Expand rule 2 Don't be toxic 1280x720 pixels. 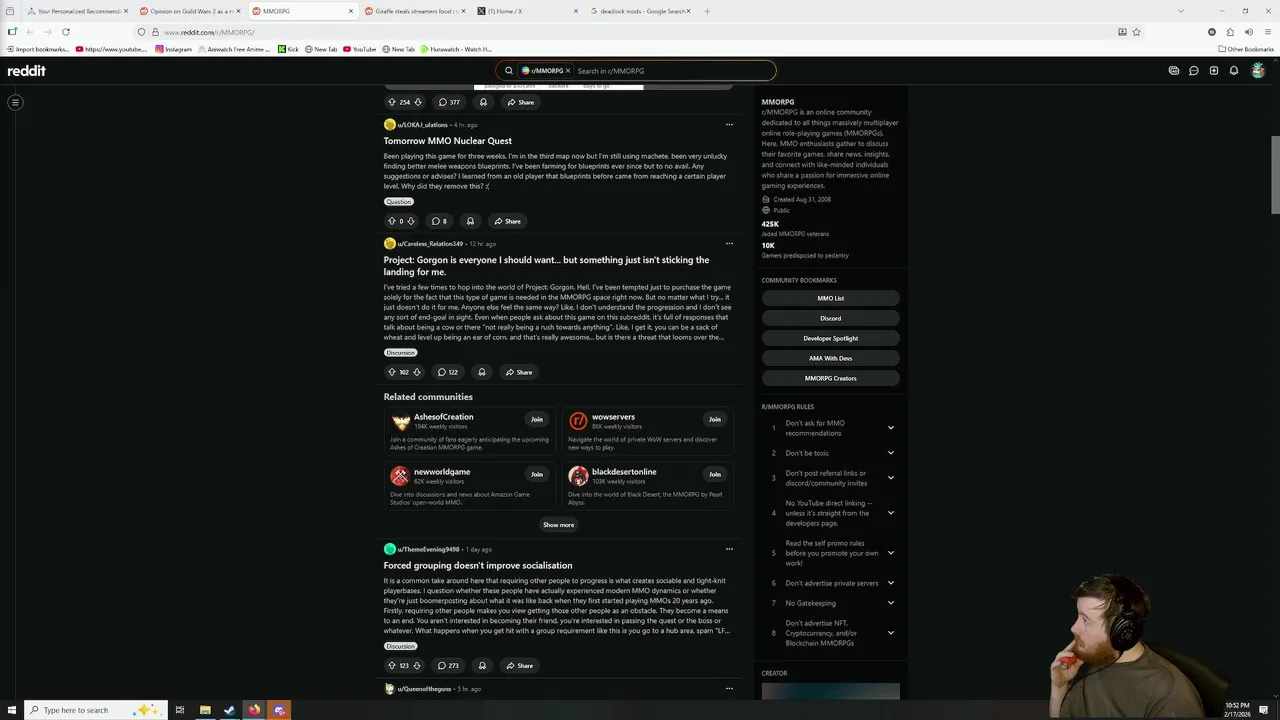point(891,453)
